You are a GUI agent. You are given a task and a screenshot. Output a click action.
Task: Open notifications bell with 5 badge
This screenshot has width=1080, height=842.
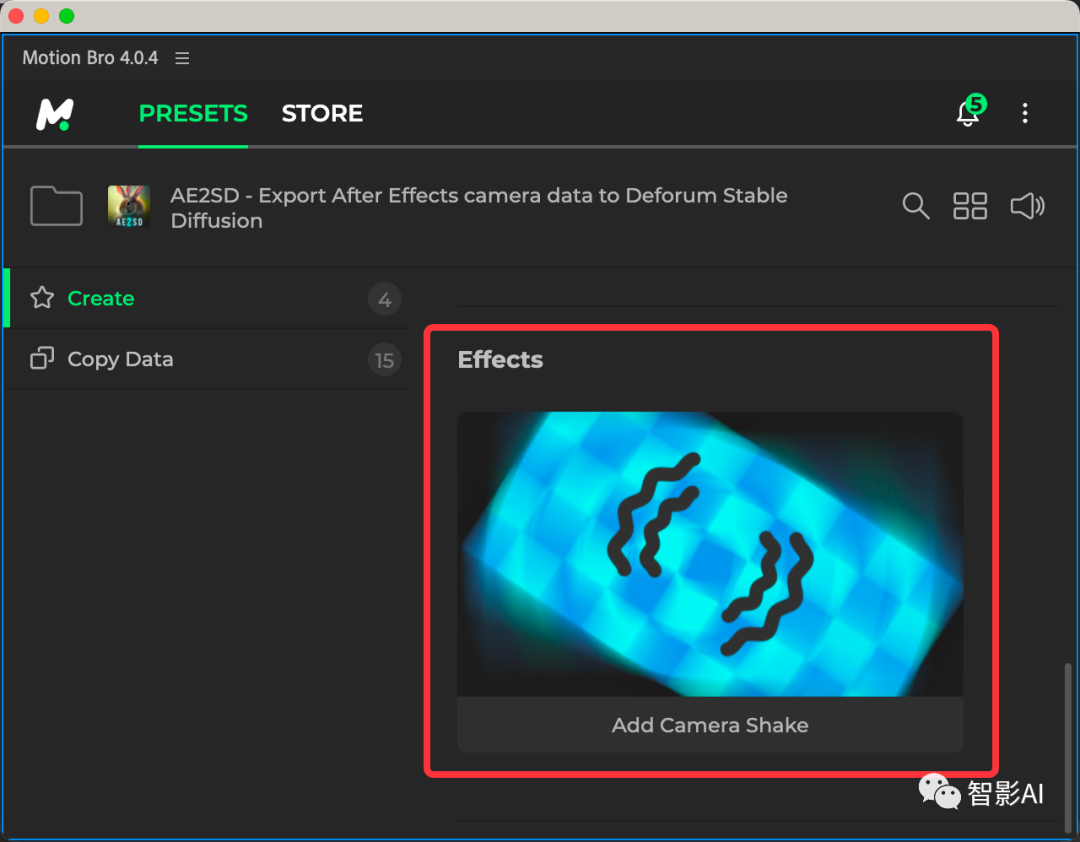click(970, 111)
